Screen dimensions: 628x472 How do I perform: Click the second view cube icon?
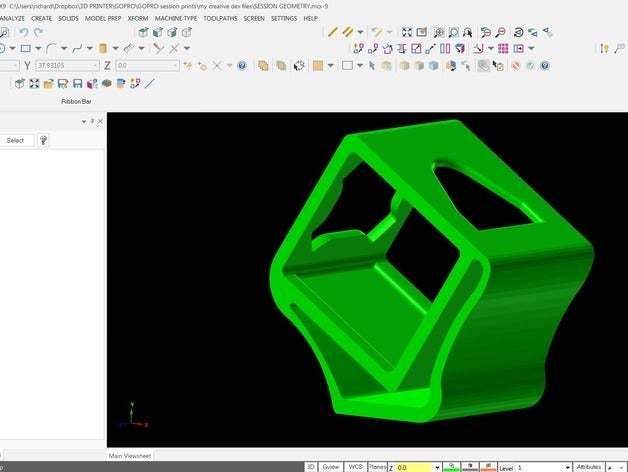point(158,32)
